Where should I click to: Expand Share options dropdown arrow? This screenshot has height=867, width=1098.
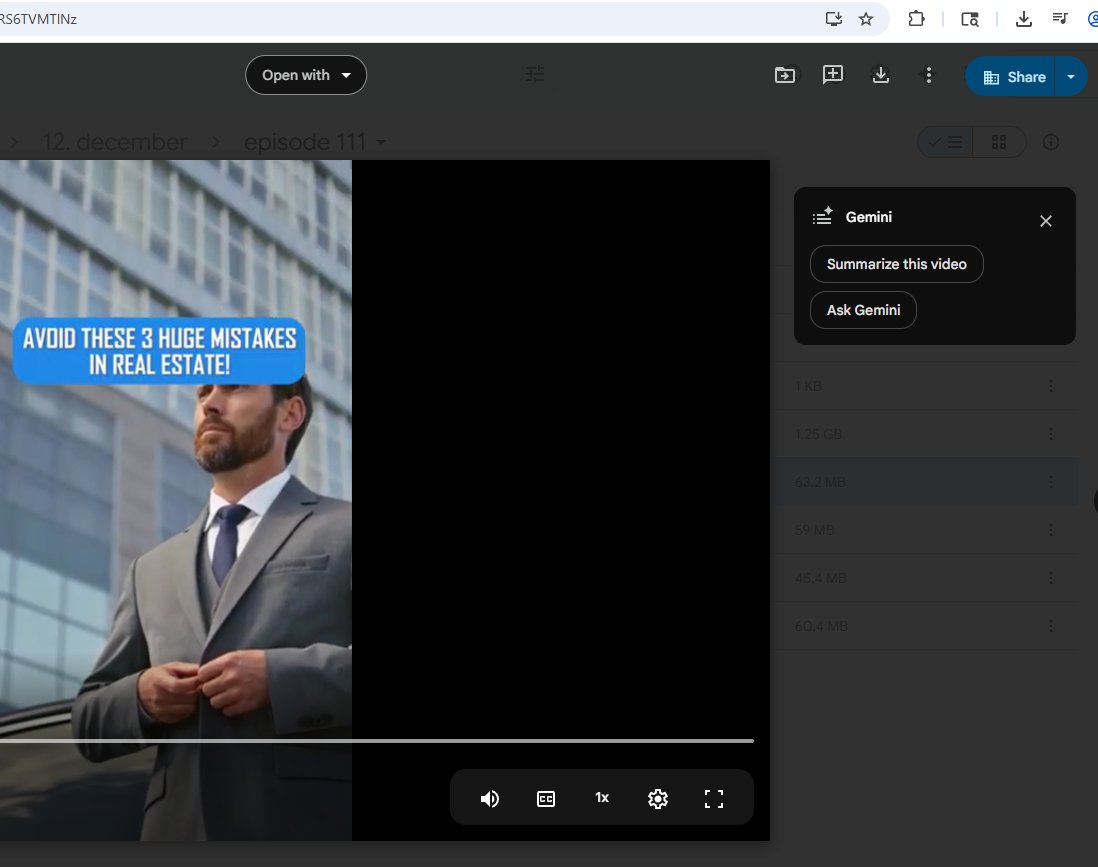1071,77
